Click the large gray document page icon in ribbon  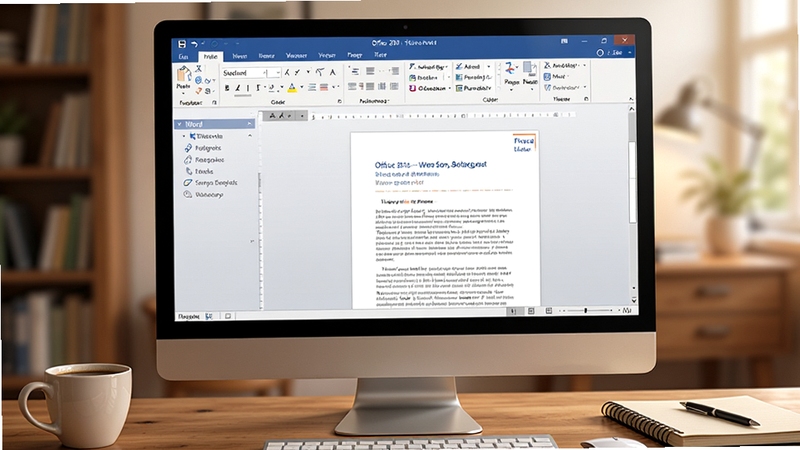(x=530, y=70)
